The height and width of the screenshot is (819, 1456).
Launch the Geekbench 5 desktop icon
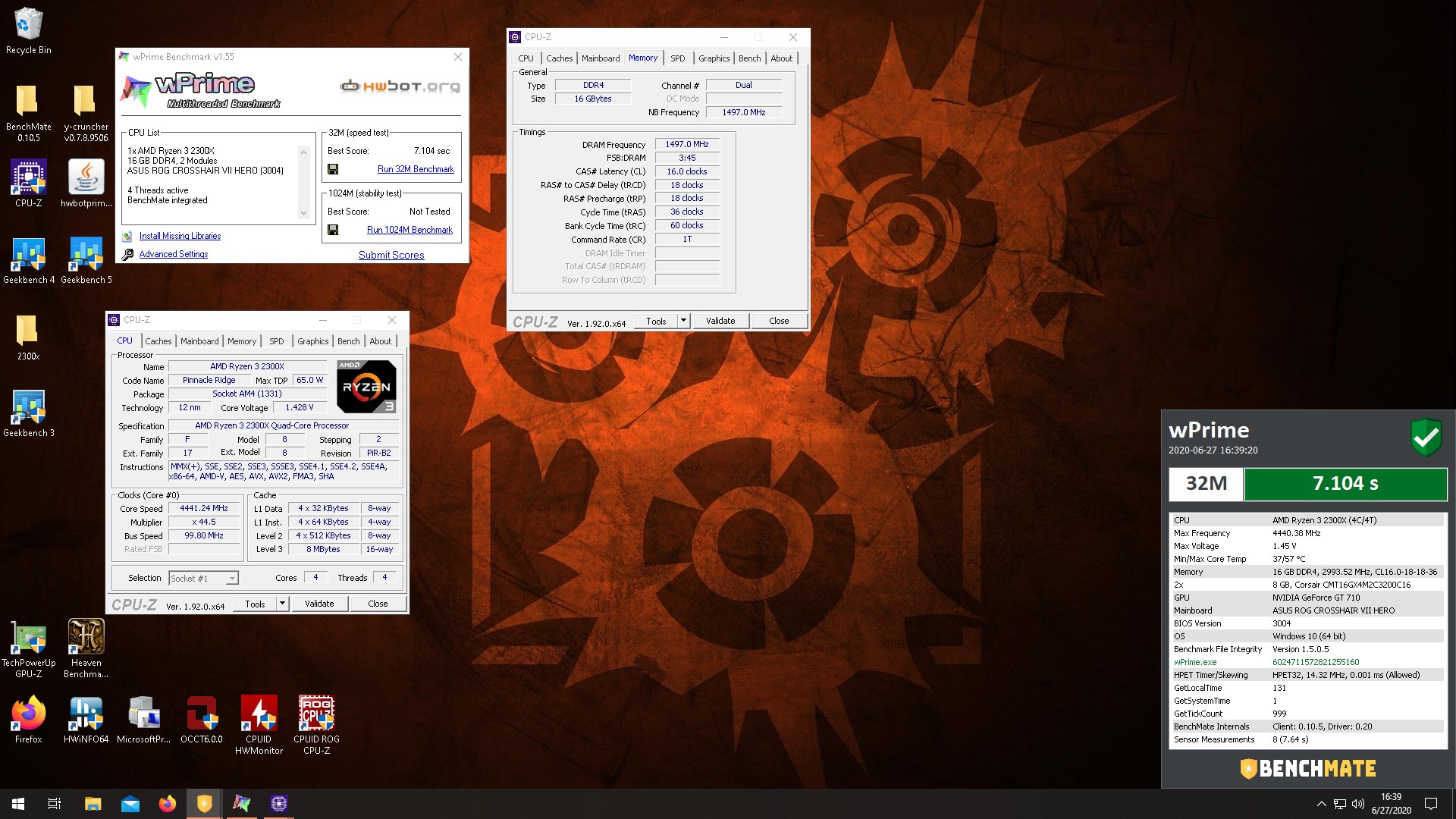tap(86, 260)
